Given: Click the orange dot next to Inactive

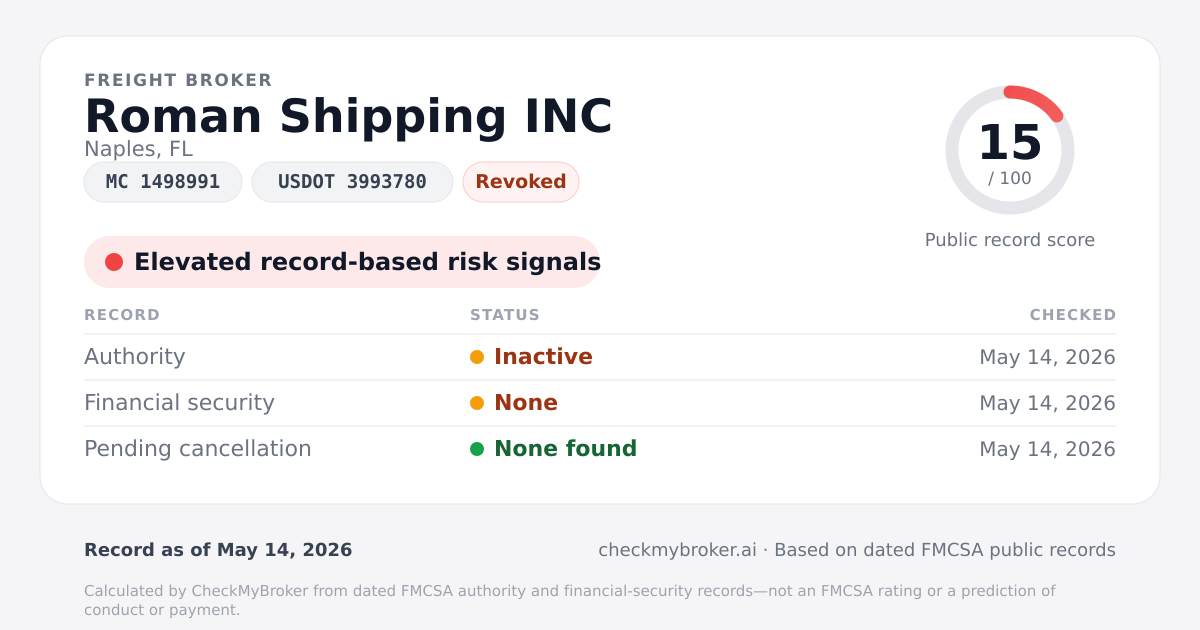Looking at the screenshot, I should tap(477, 357).
